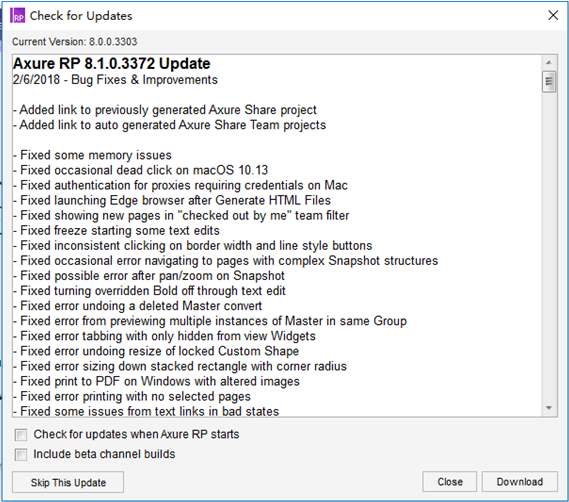
Task: Enable Check for updates when Axure RP starts
Action: [x=21, y=434]
